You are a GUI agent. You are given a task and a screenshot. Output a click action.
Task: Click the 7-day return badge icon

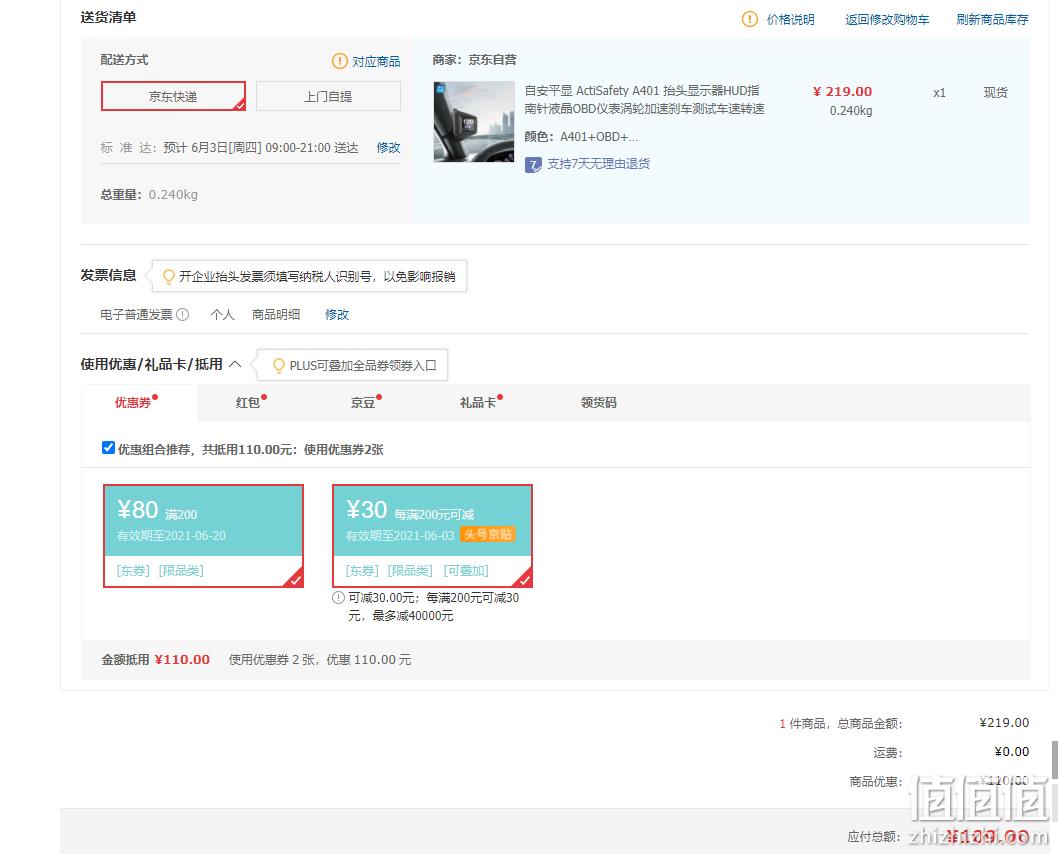tap(533, 165)
